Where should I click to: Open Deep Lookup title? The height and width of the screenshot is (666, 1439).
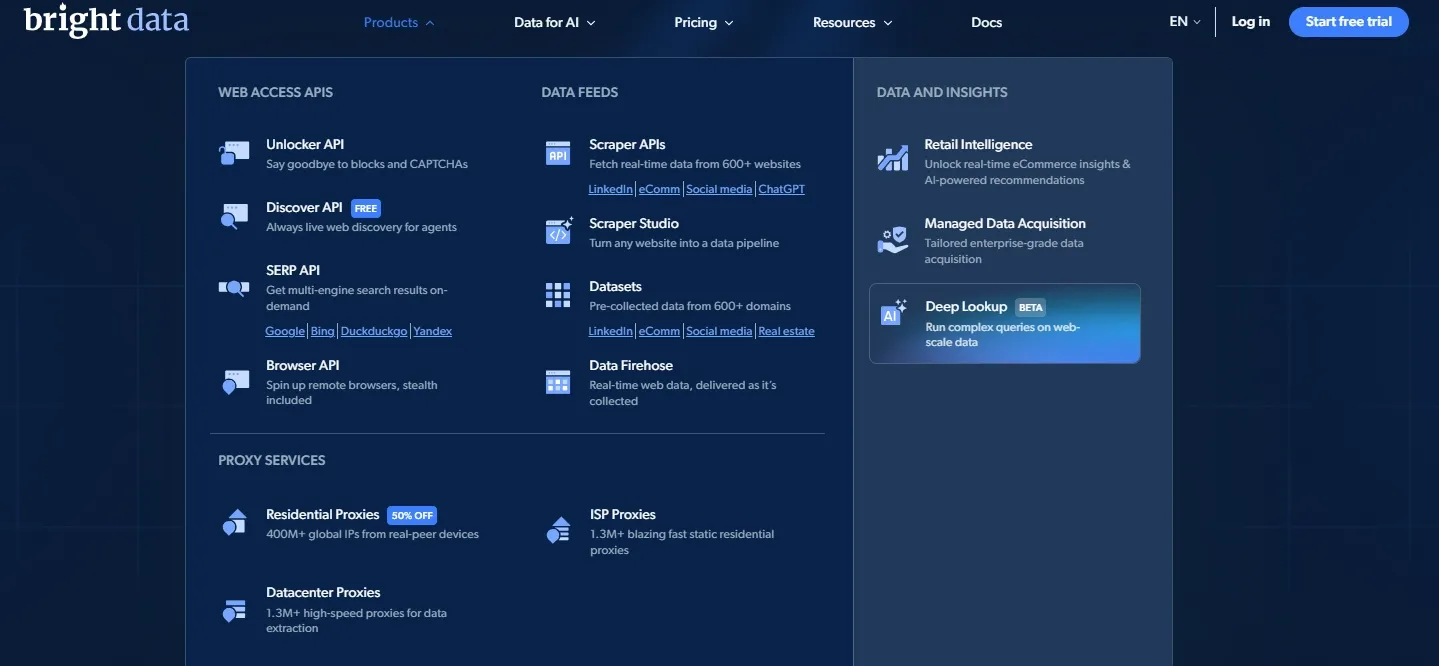966,306
